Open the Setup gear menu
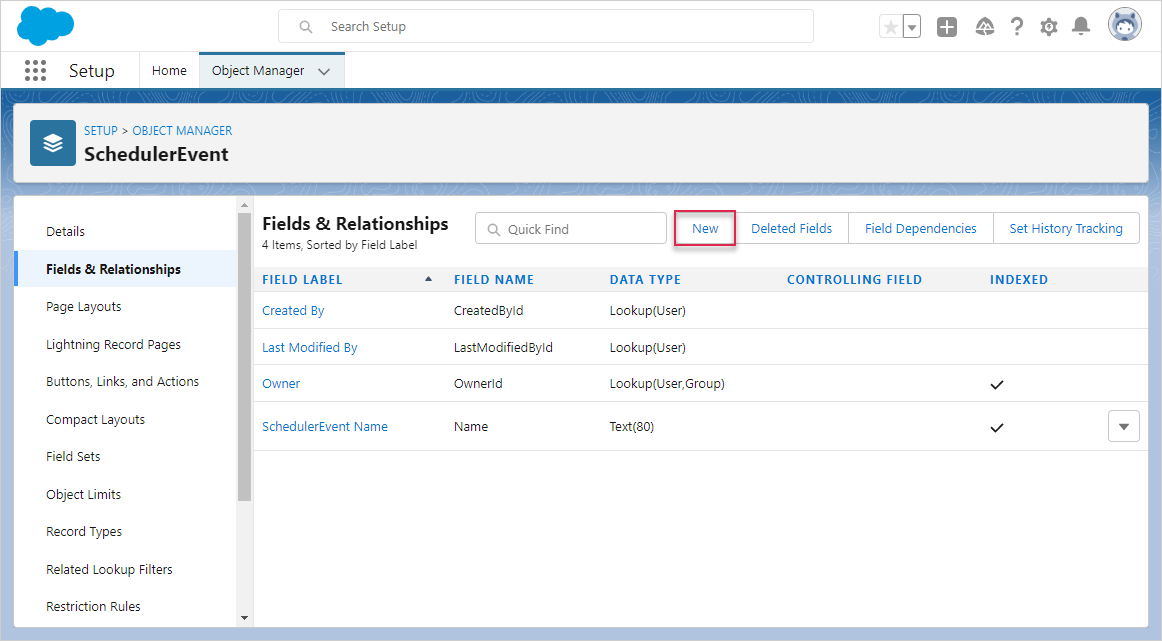The width and height of the screenshot is (1162, 641). (1048, 27)
